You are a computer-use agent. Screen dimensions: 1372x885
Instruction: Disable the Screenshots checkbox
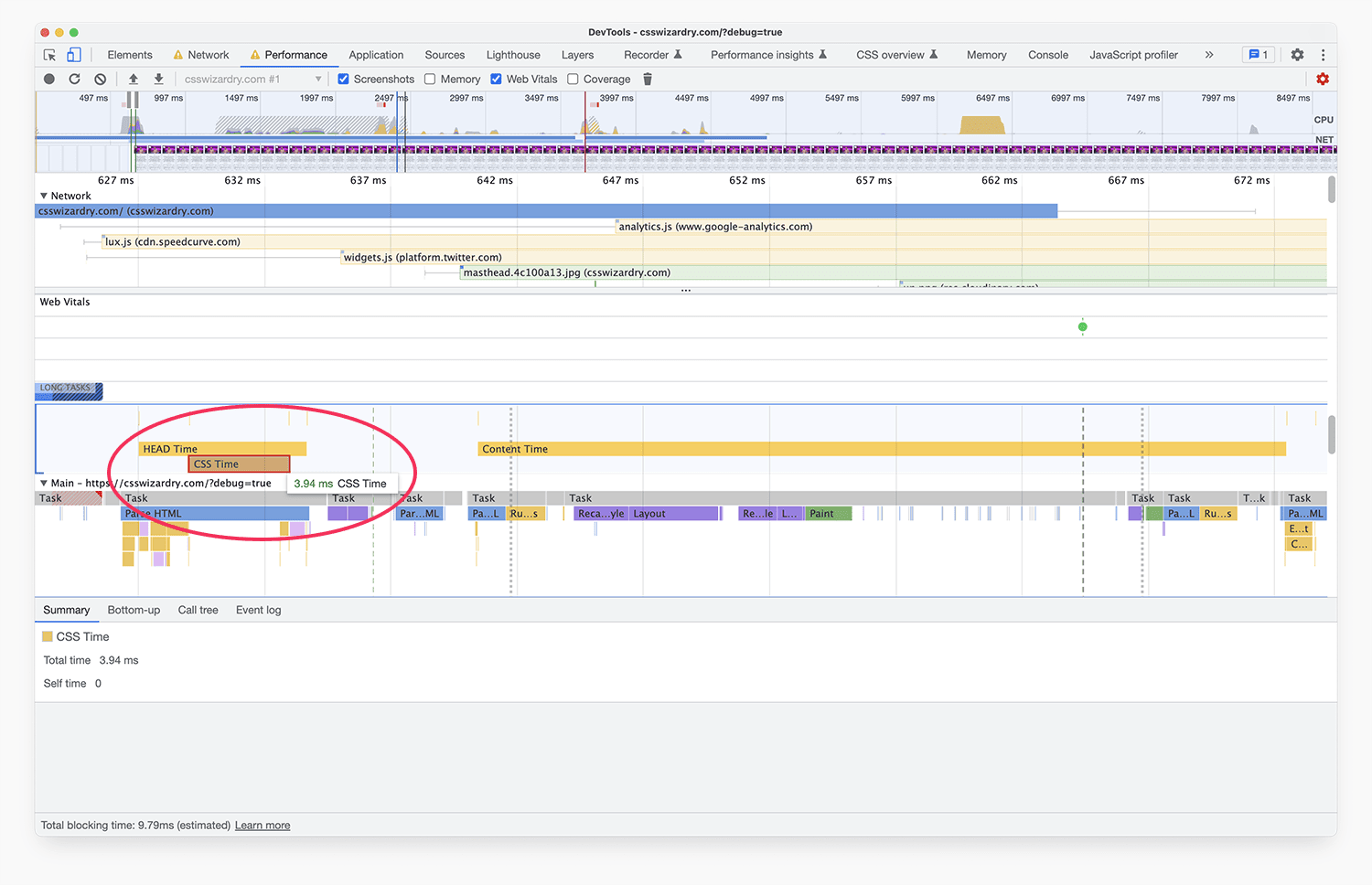point(344,80)
